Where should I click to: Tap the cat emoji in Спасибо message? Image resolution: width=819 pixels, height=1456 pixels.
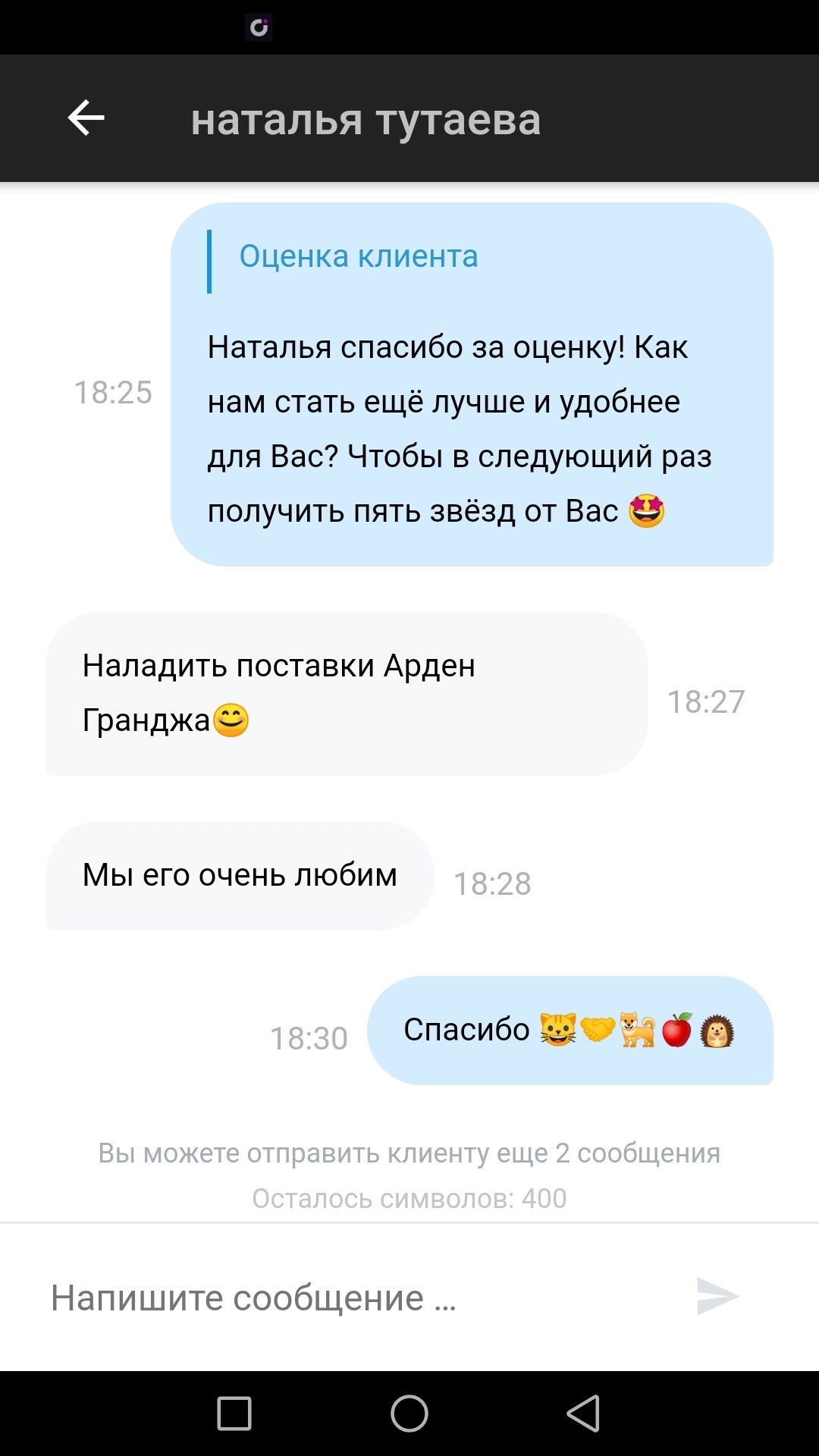pos(558,1030)
